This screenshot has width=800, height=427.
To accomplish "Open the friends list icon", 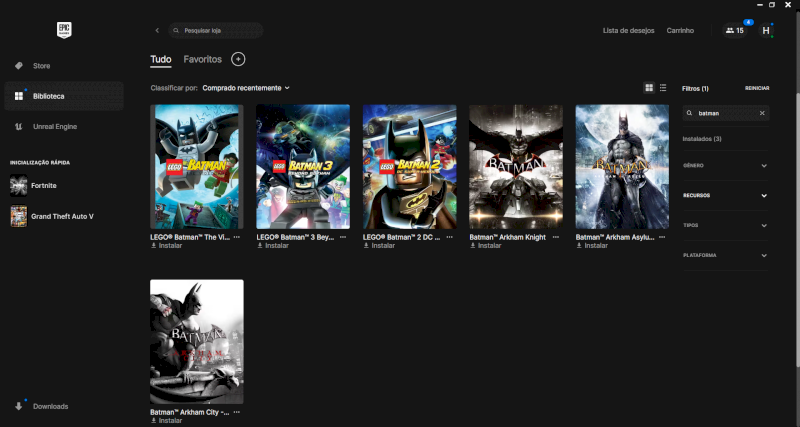I will 735,31.
